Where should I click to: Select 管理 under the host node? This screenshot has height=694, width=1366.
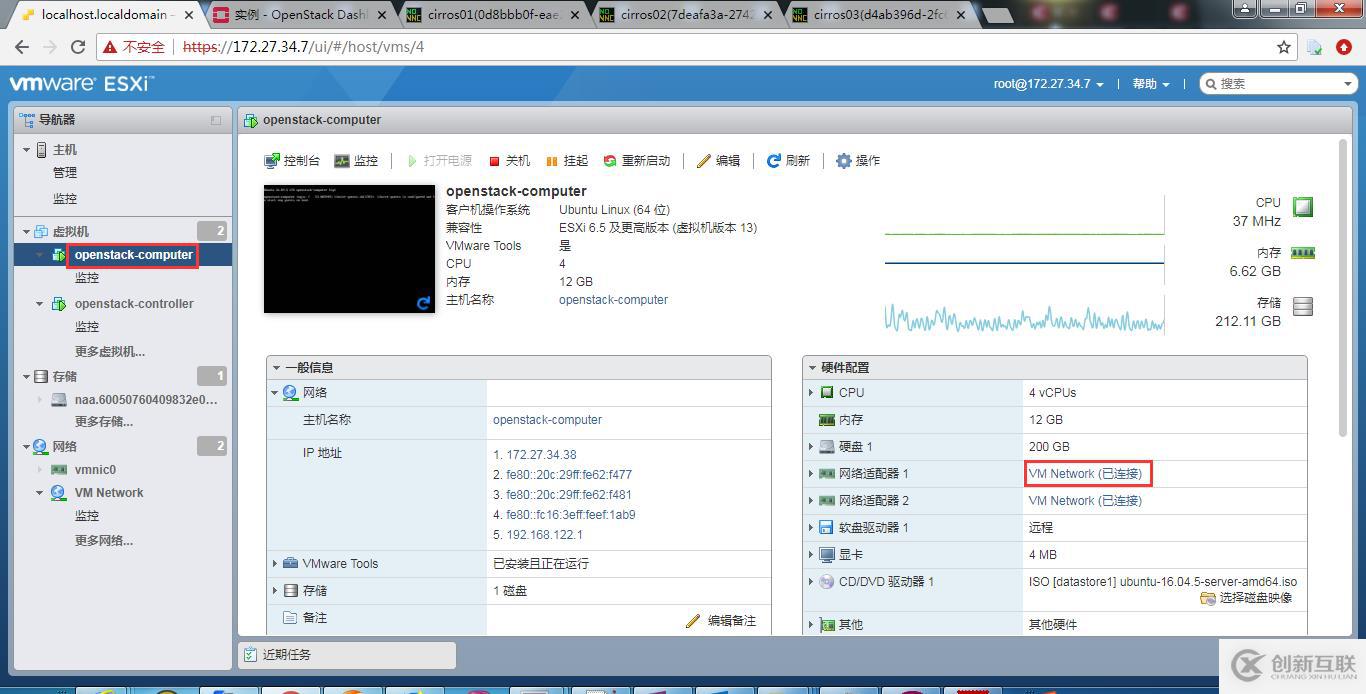pyautogui.click(x=65, y=173)
